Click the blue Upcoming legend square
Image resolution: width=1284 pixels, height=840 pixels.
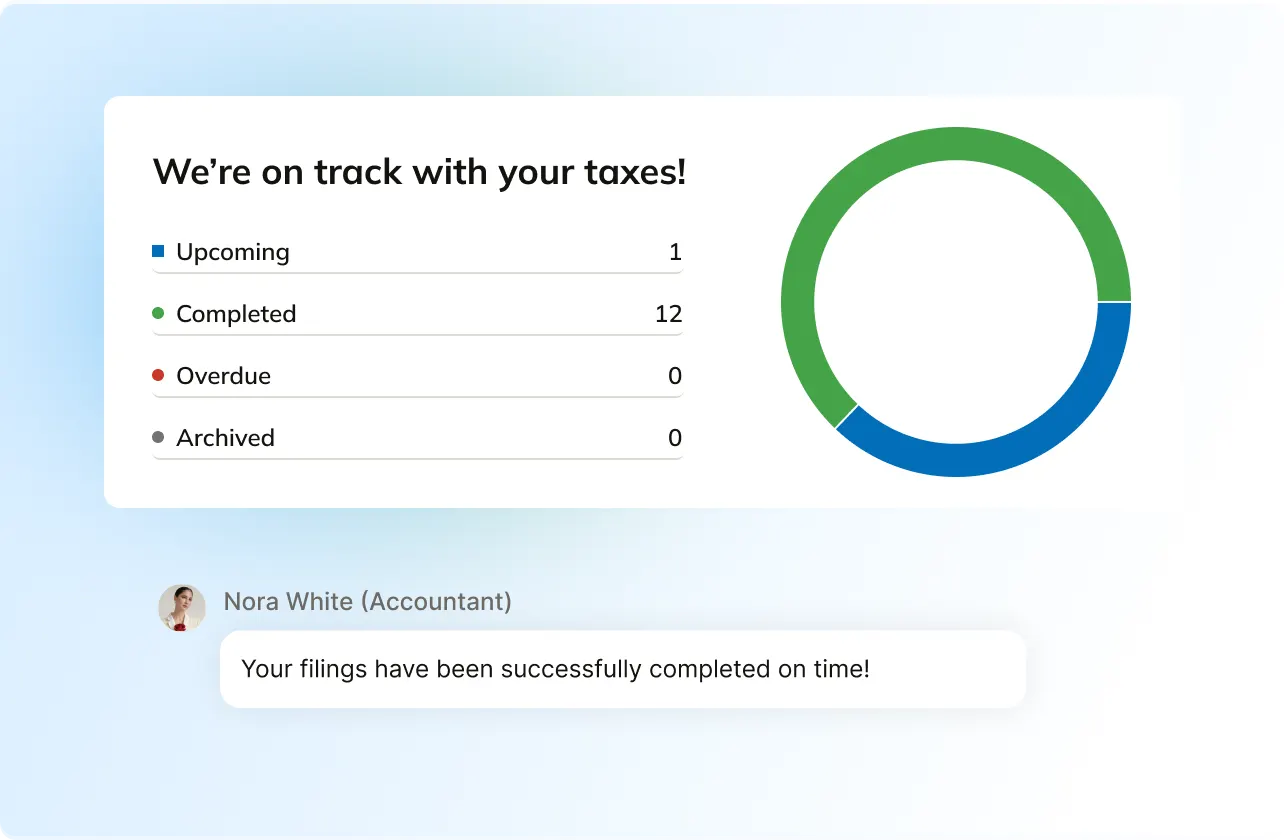pyautogui.click(x=158, y=252)
